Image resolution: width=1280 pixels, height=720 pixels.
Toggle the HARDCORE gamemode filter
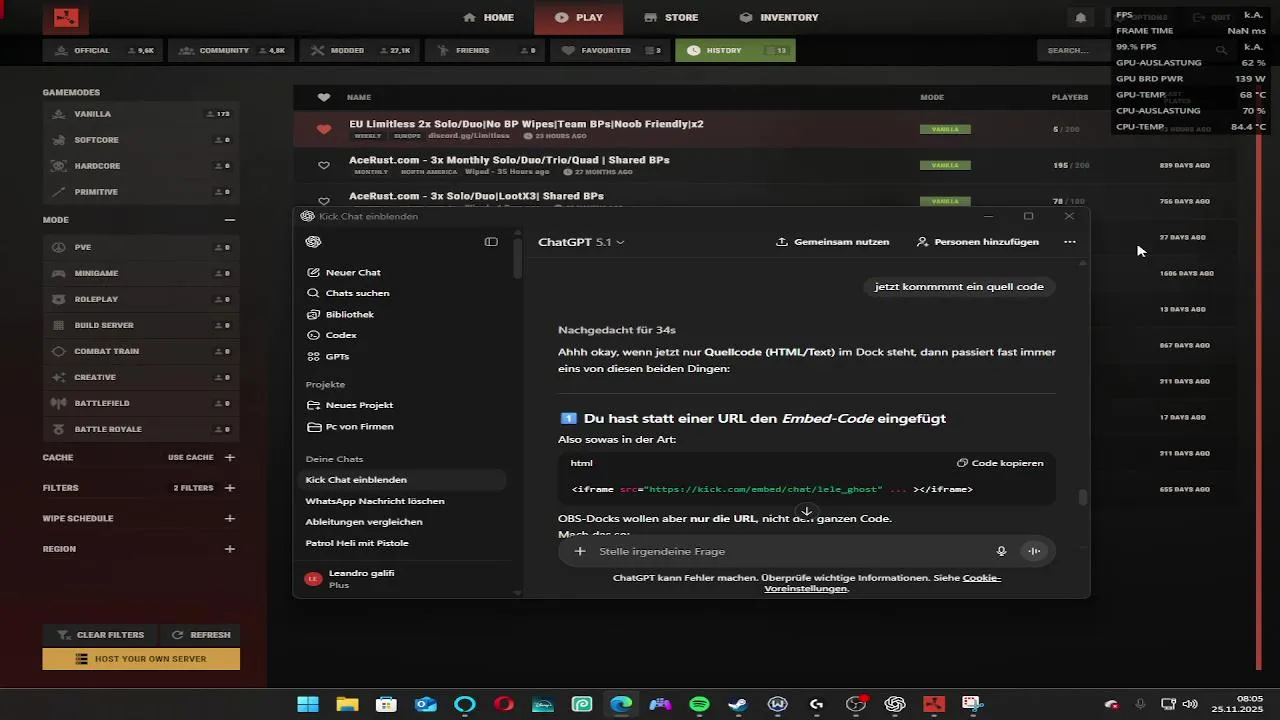(141, 166)
